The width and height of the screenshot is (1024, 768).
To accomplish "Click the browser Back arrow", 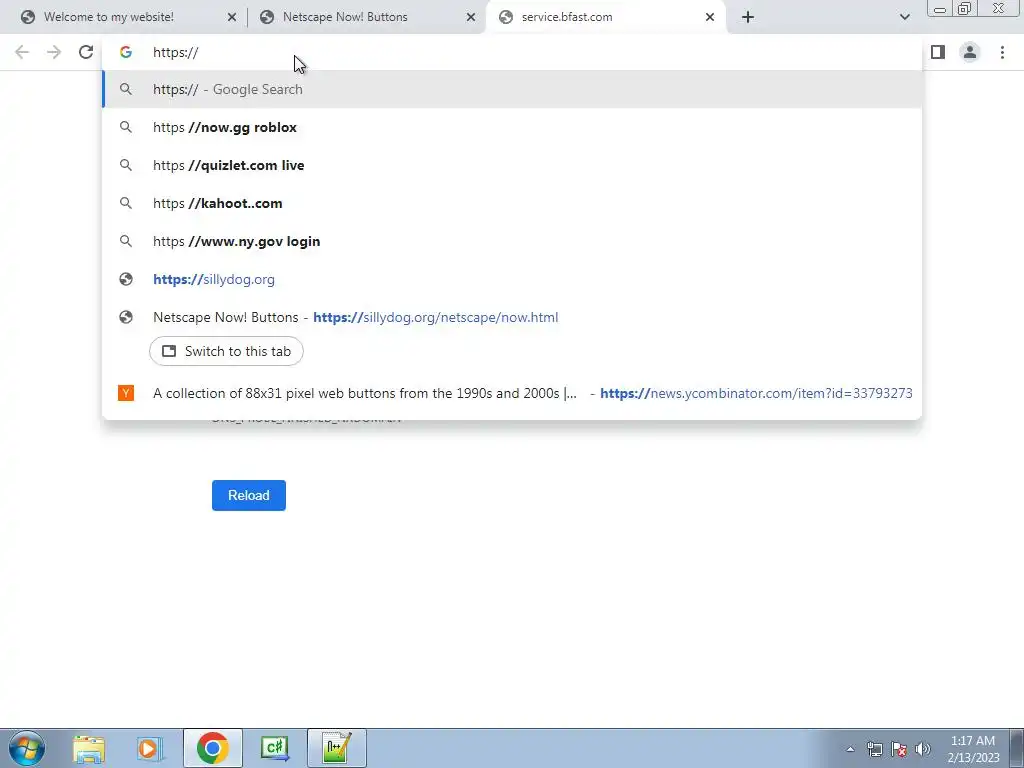I will pos(22,52).
